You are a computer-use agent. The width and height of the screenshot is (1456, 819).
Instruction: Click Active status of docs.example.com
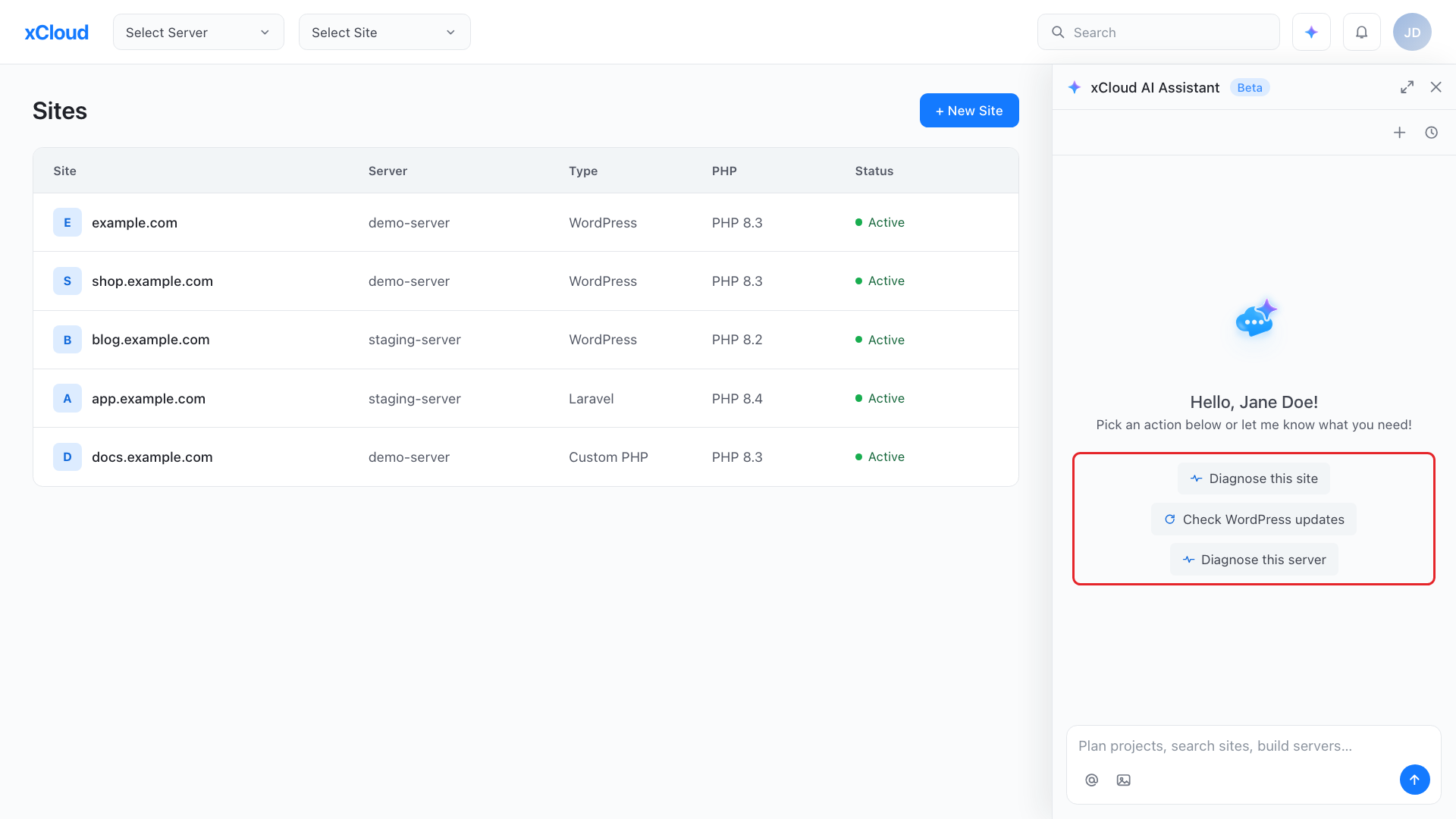click(x=880, y=457)
